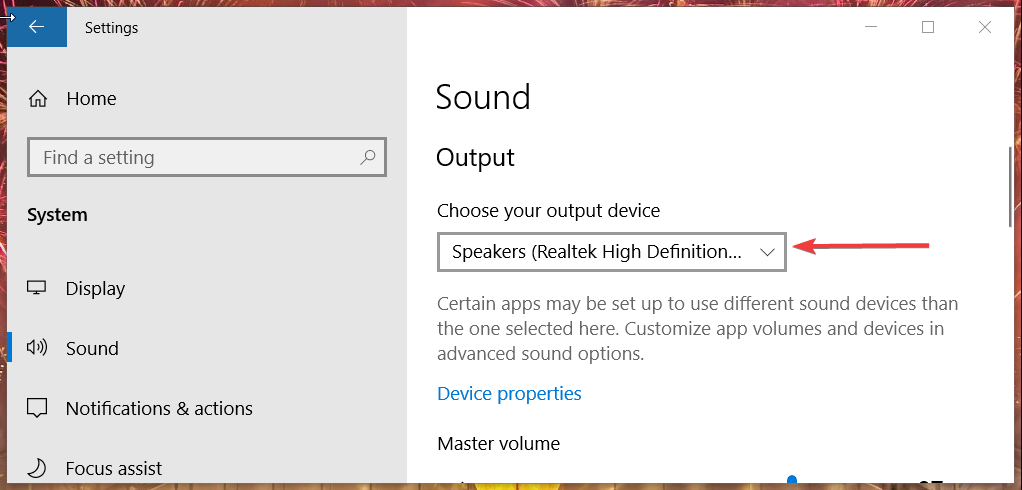Open Device properties link

(x=509, y=394)
